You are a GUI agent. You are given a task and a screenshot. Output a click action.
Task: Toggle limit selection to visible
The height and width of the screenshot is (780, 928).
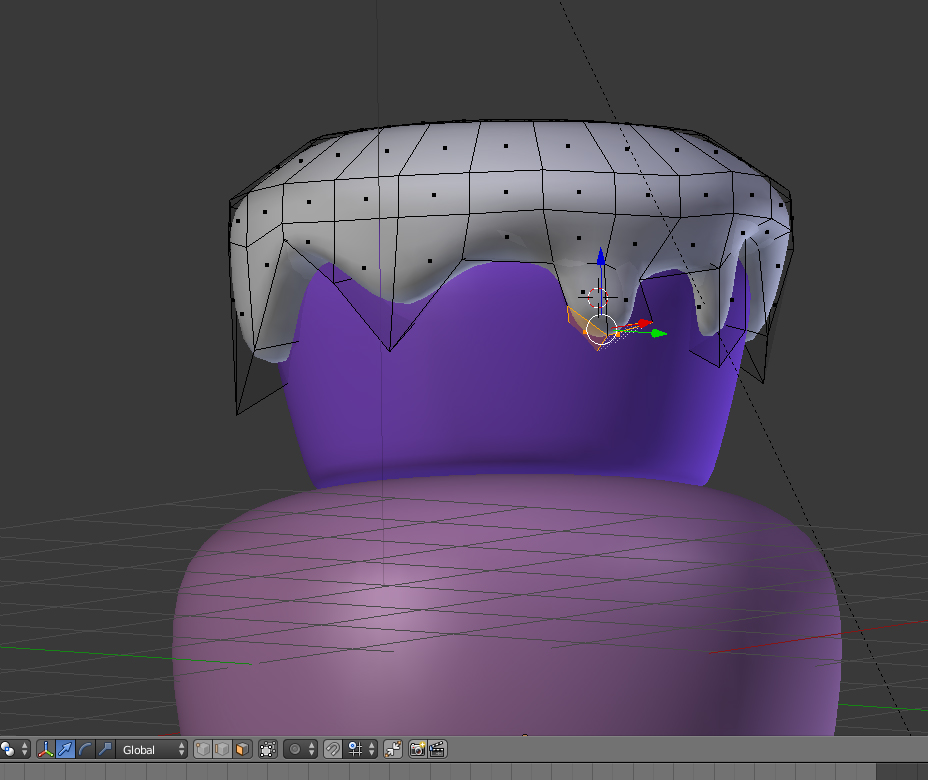point(267,749)
